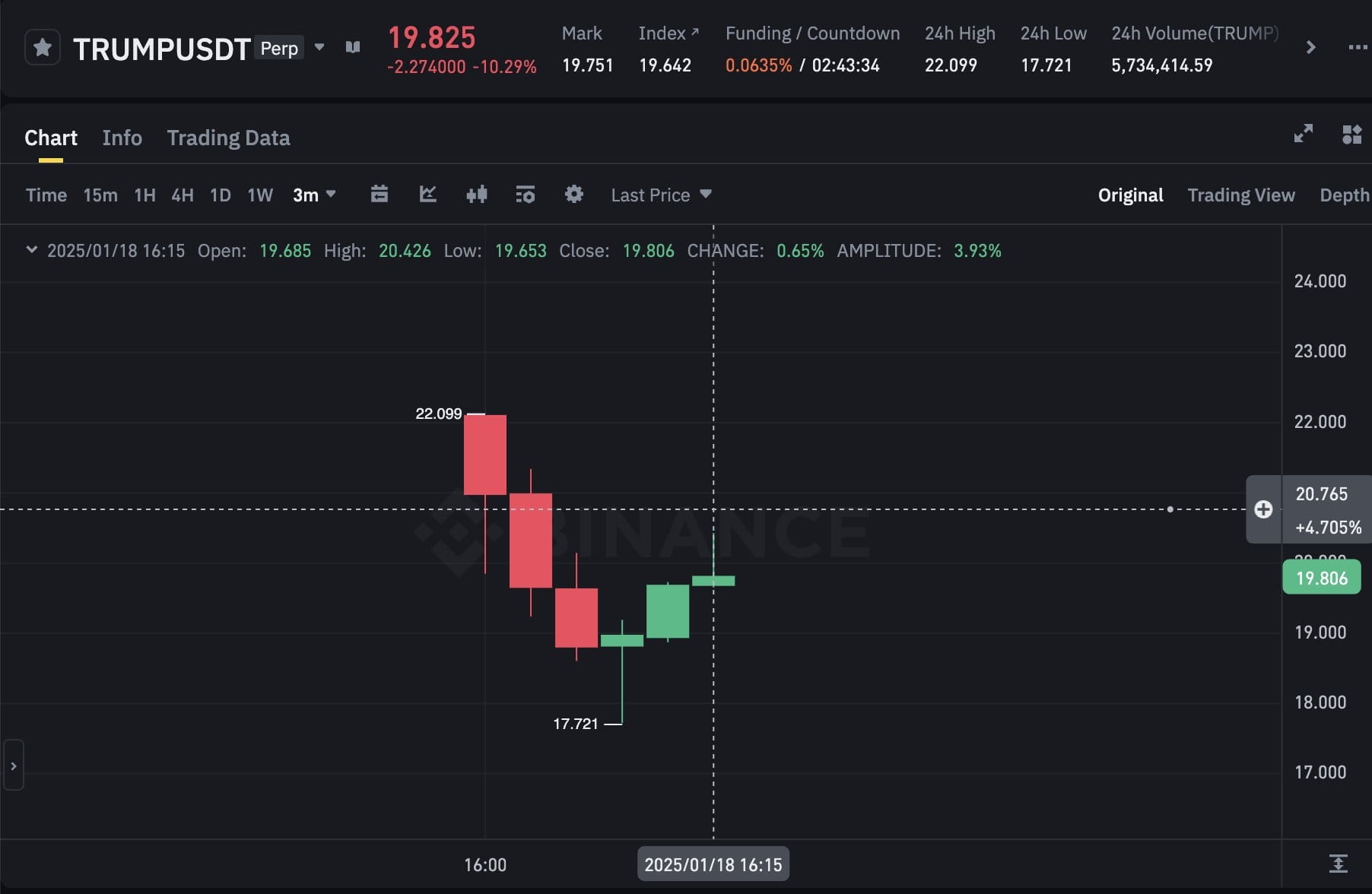The width and height of the screenshot is (1372, 894).
Task: Collapse the OHLC info line chevron
Action: [x=32, y=249]
